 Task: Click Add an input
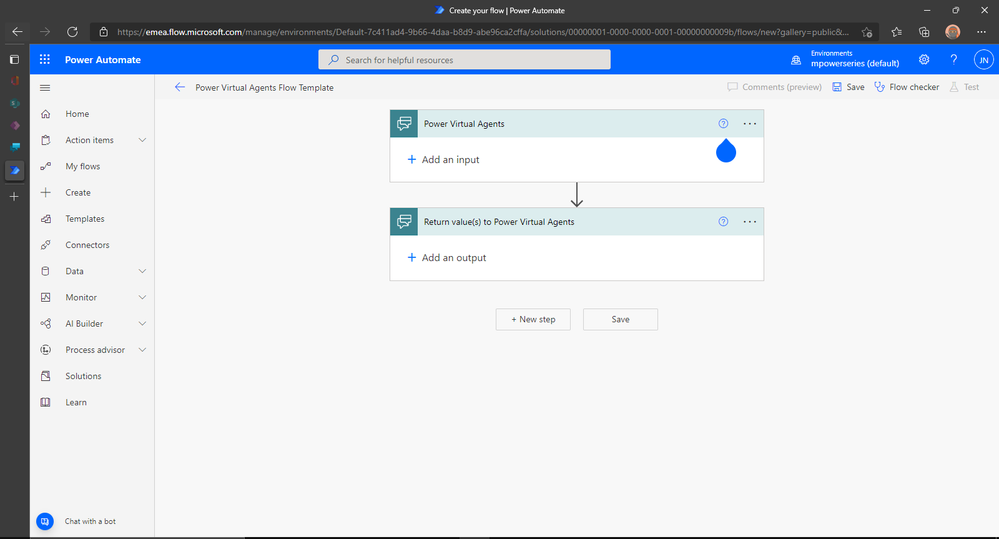(443, 159)
